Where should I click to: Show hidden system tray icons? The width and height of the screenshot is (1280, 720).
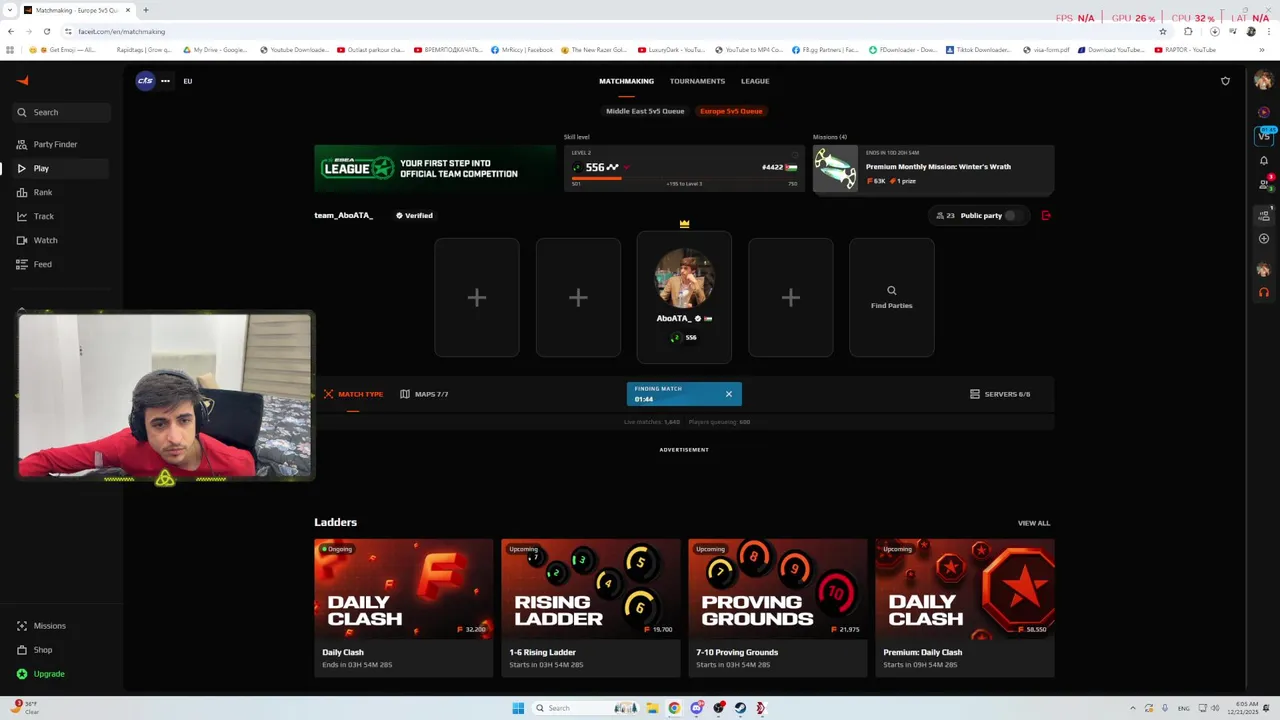pos(1133,708)
